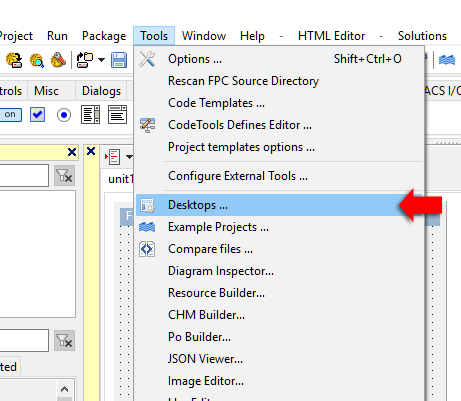The width and height of the screenshot is (461, 401).
Task: Click the Example Projects wave icon
Action: tap(147, 227)
